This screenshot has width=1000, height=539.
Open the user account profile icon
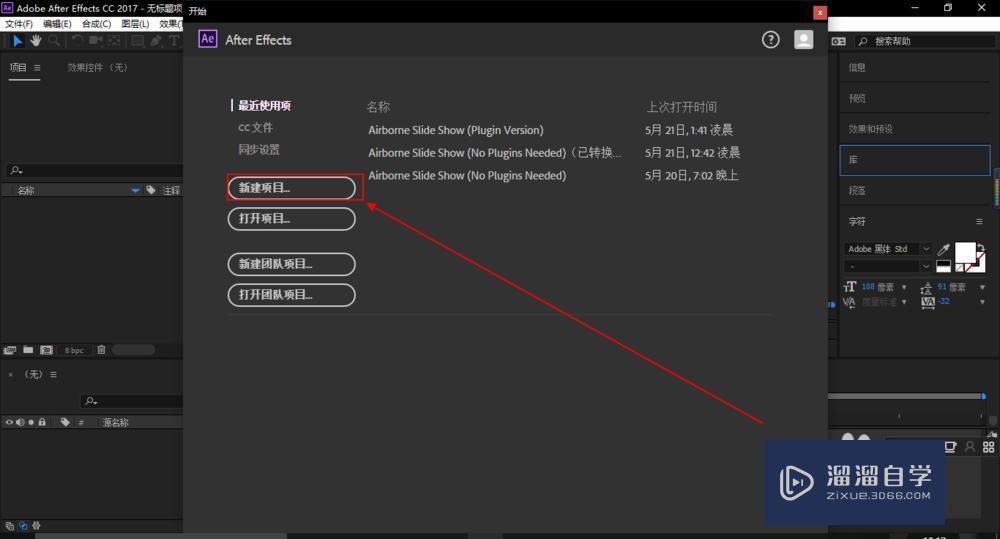(x=804, y=40)
